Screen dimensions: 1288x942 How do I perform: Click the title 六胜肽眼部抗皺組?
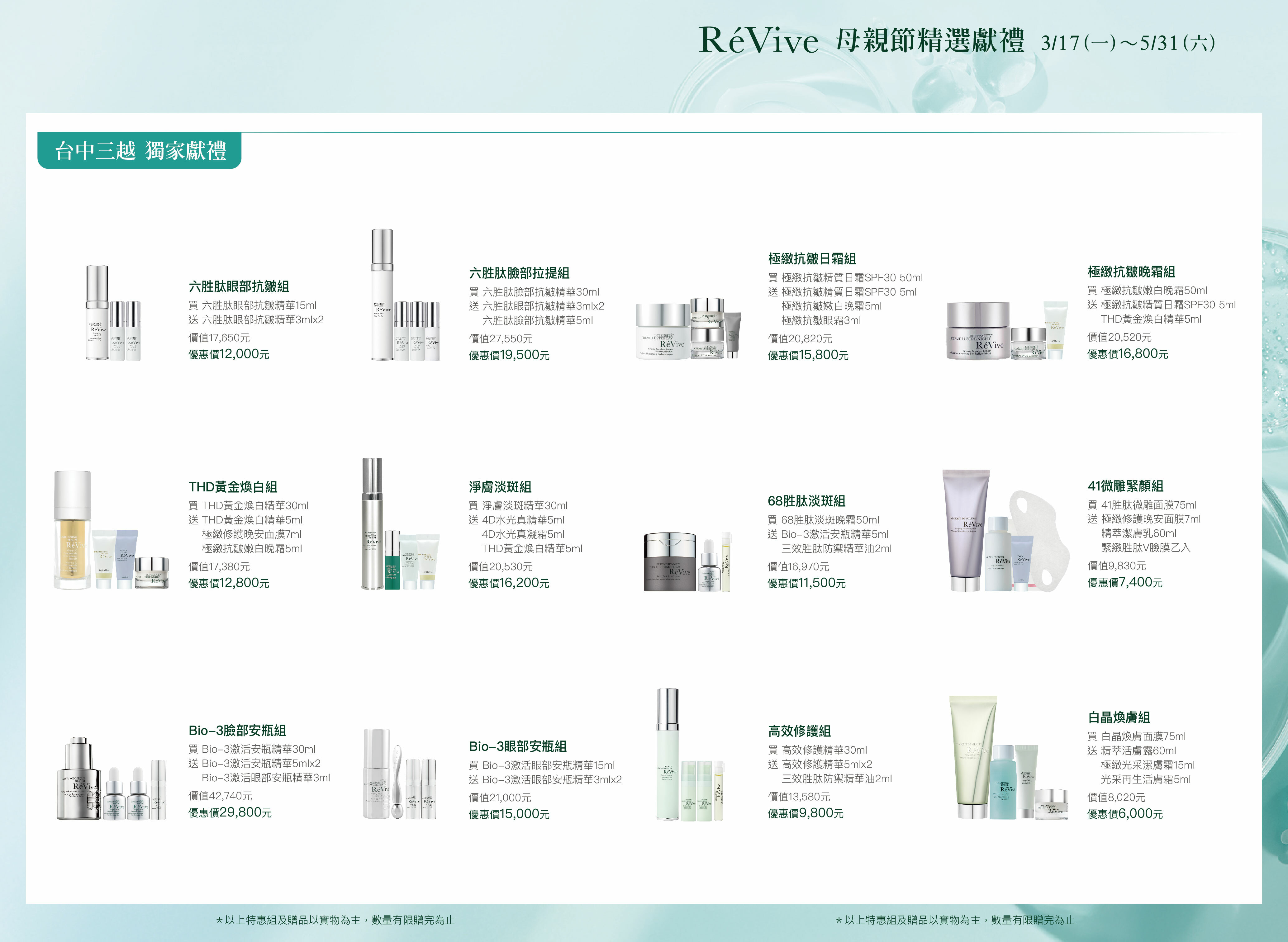[239, 286]
